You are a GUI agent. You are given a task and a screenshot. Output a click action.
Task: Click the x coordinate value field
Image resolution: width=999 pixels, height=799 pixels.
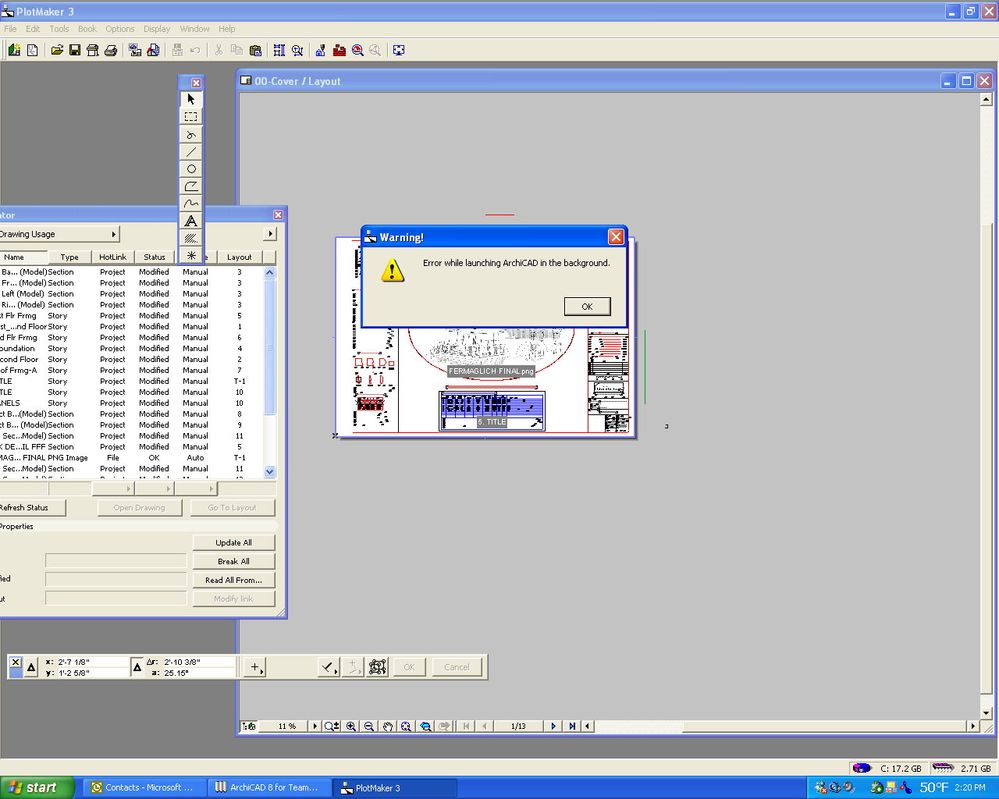(x=92, y=662)
